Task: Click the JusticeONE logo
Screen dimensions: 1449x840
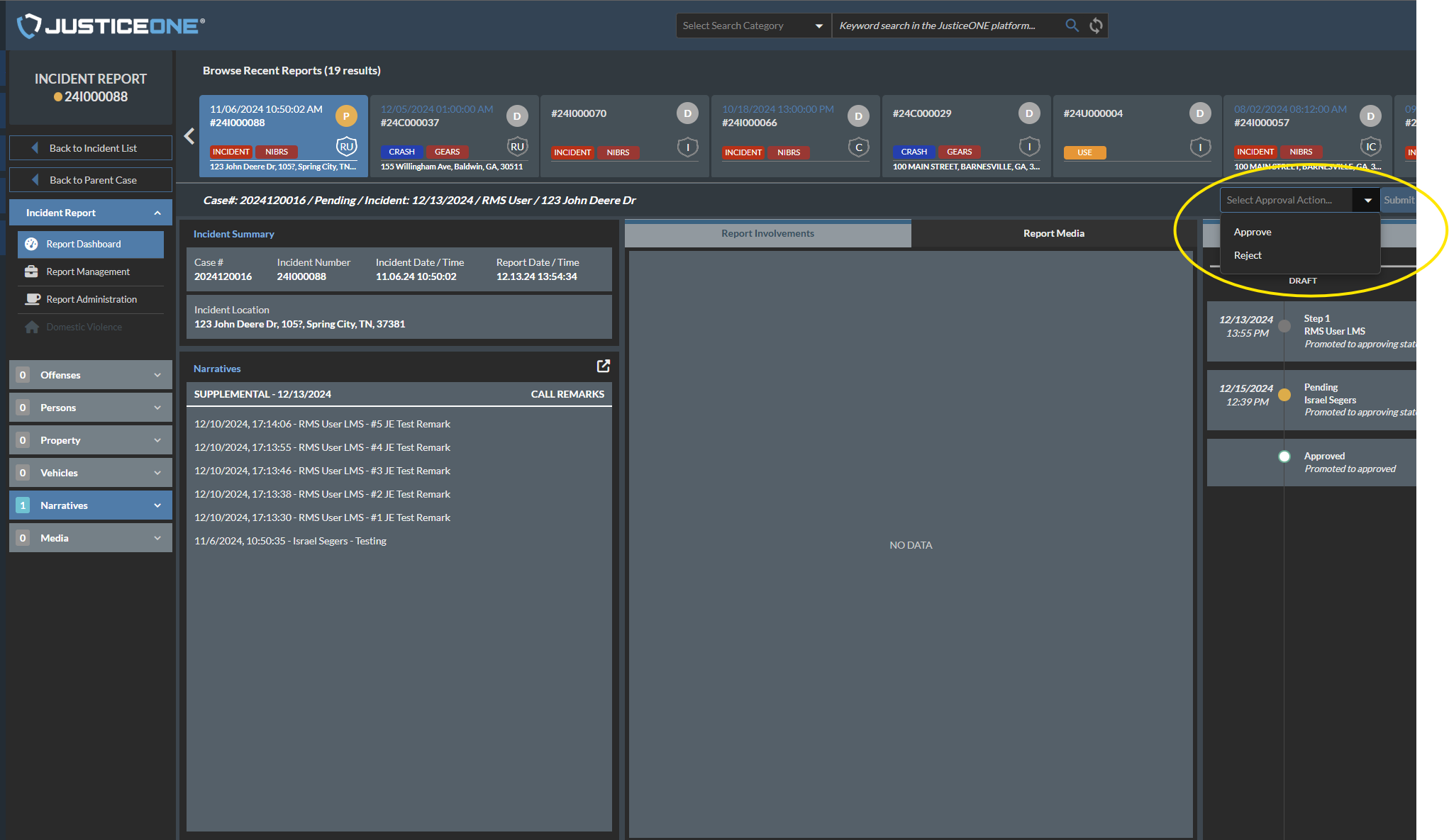Action: (110, 26)
